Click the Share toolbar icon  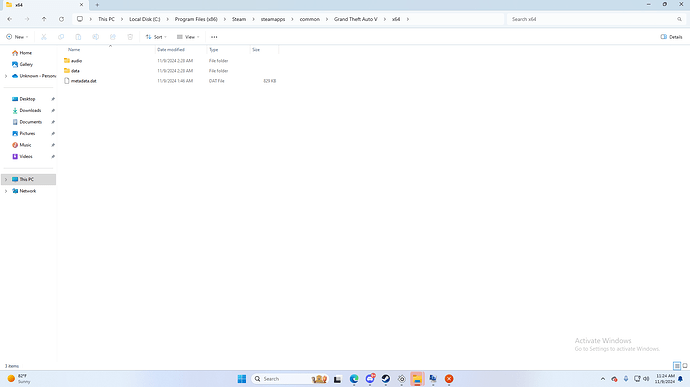(113, 37)
